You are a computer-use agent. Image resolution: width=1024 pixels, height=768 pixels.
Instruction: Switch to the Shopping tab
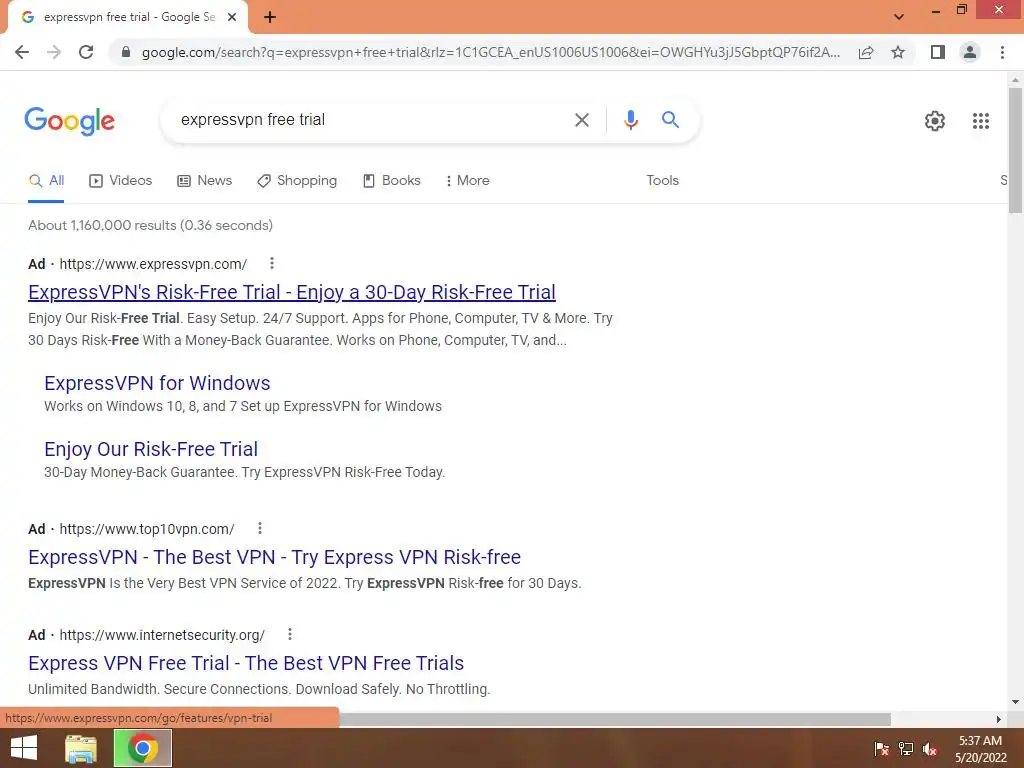[297, 181]
